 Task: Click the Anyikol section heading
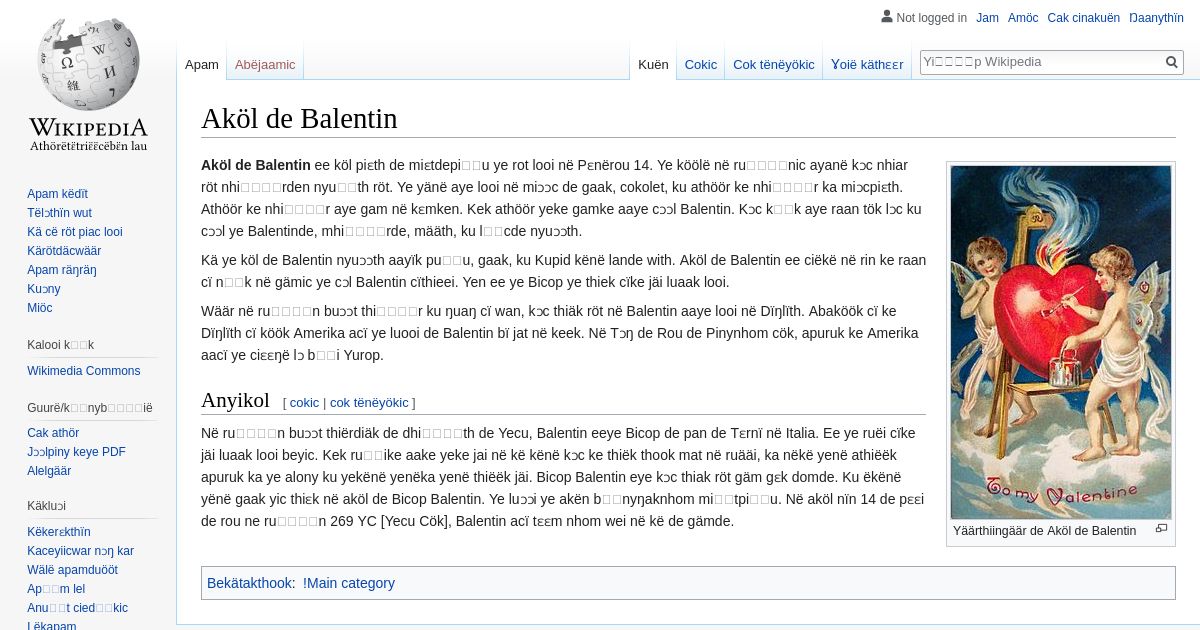tap(235, 400)
